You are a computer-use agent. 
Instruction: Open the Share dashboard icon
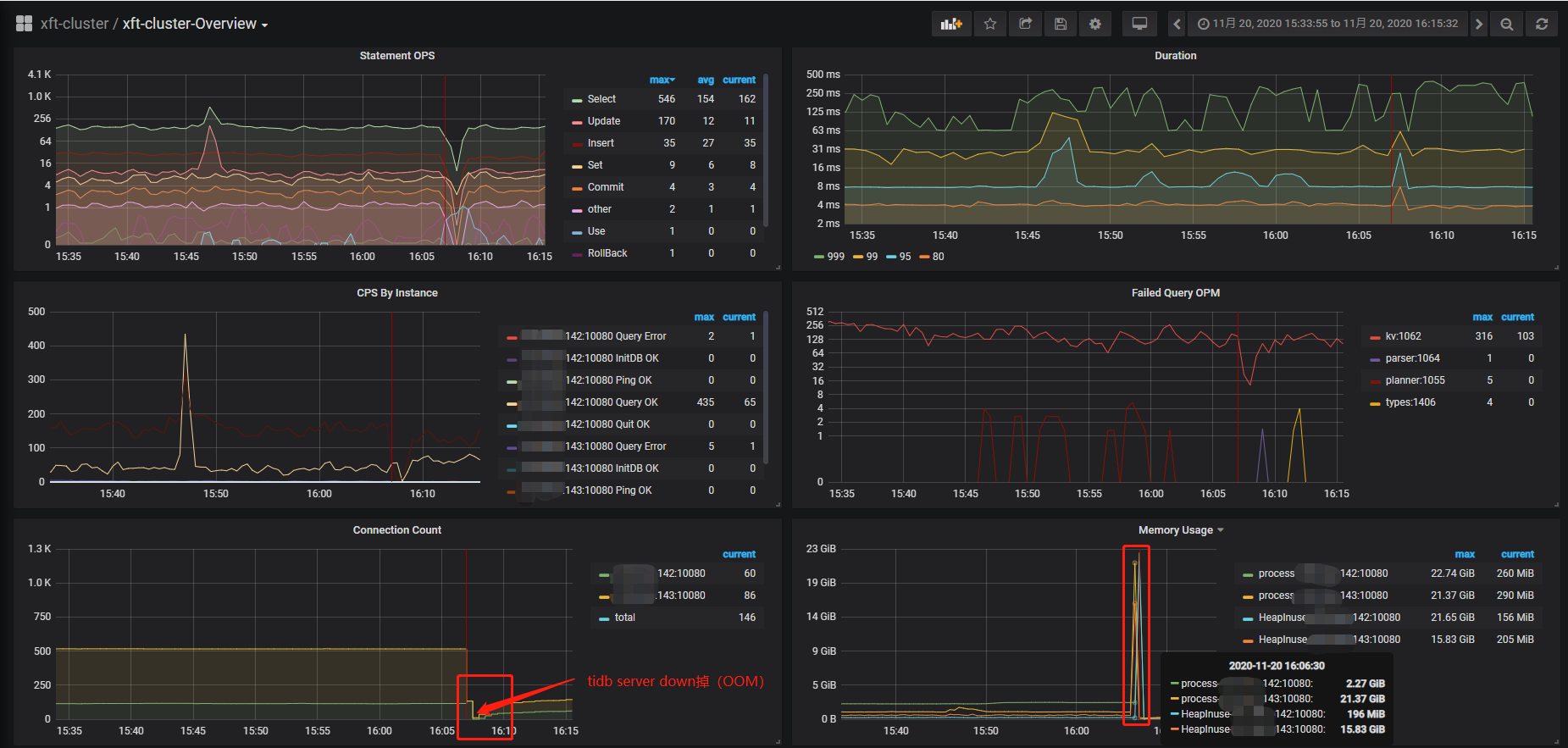click(x=1025, y=24)
